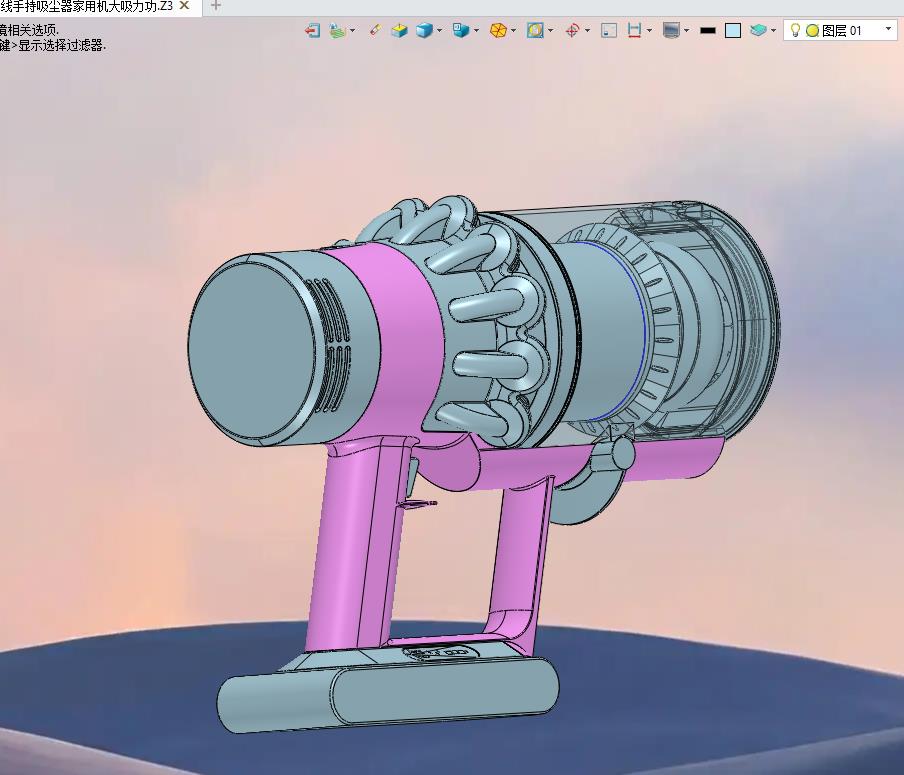The width and height of the screenshot is (904, 775).
Task: Expand the dimension measure dropdown arrow
Action: (650, 31)
